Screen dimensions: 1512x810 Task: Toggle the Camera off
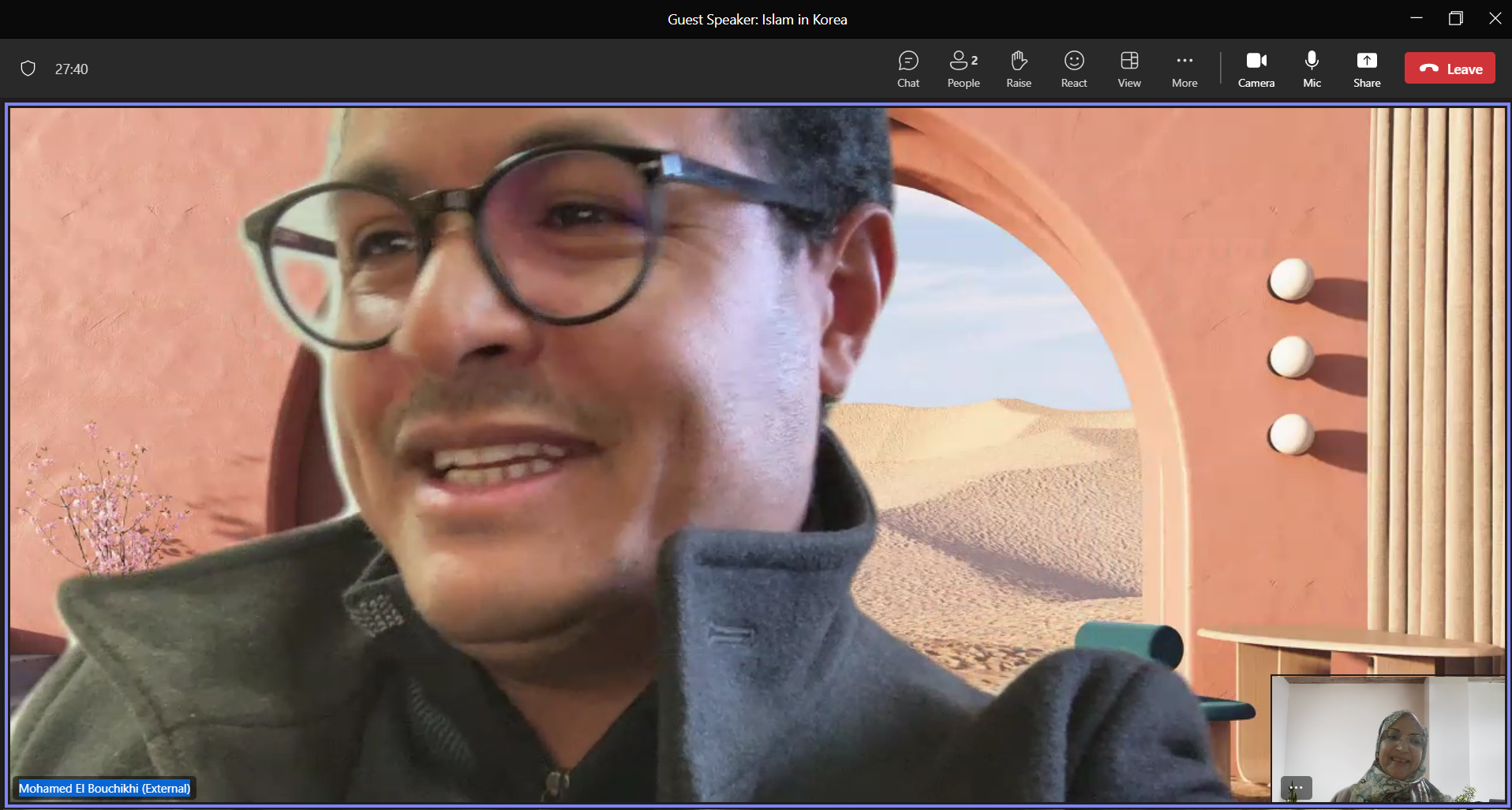coord(1256,69)
